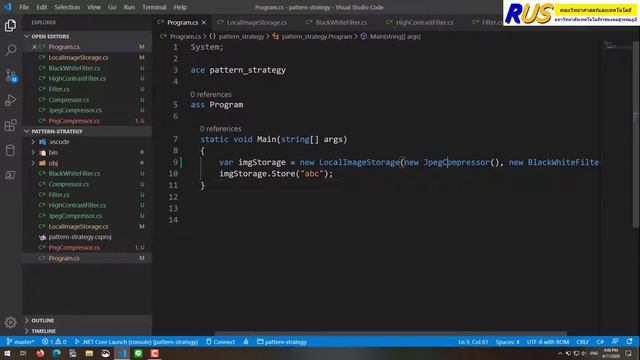
Task: Click 0 references above class Program
Action: click(x=211, y=94)
